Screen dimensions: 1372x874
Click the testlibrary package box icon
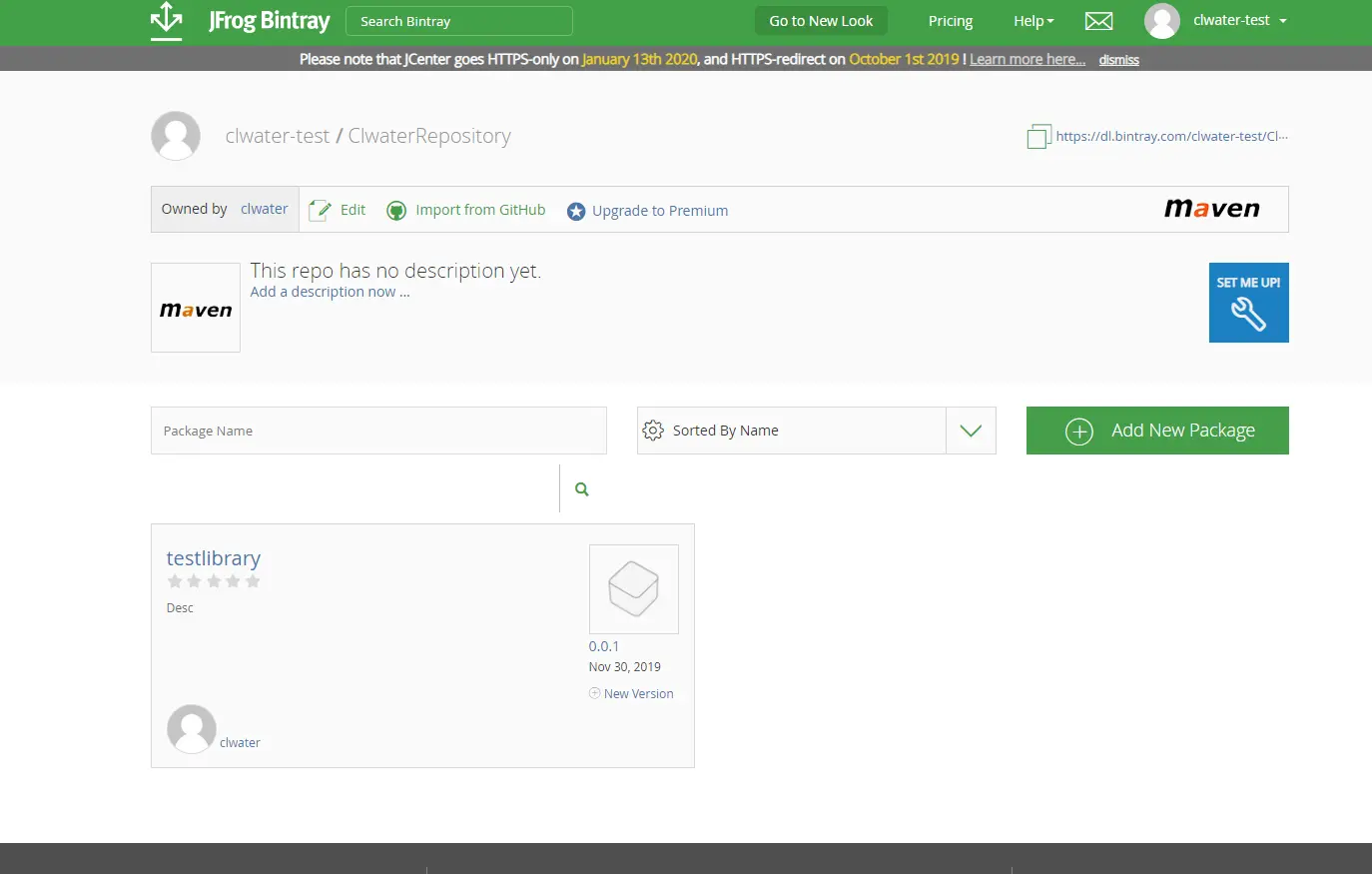click(x=634, y=589)
